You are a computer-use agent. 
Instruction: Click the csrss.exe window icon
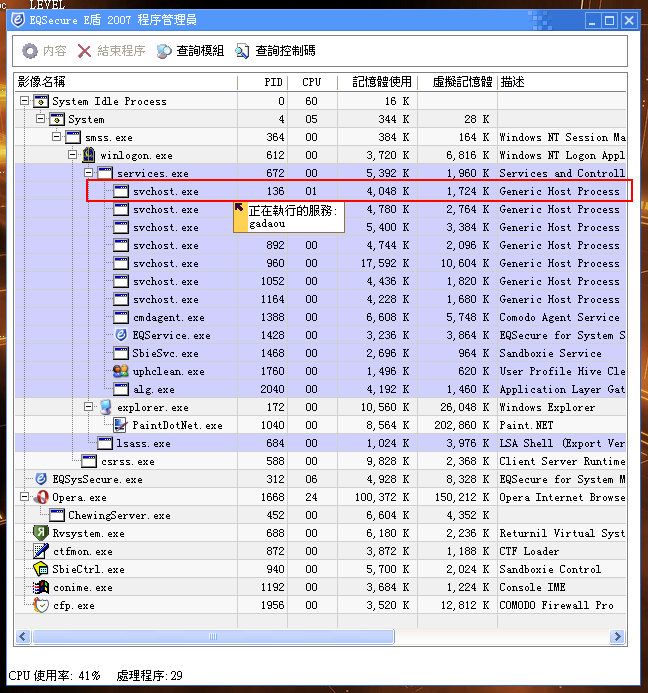[x=89, y=461]
